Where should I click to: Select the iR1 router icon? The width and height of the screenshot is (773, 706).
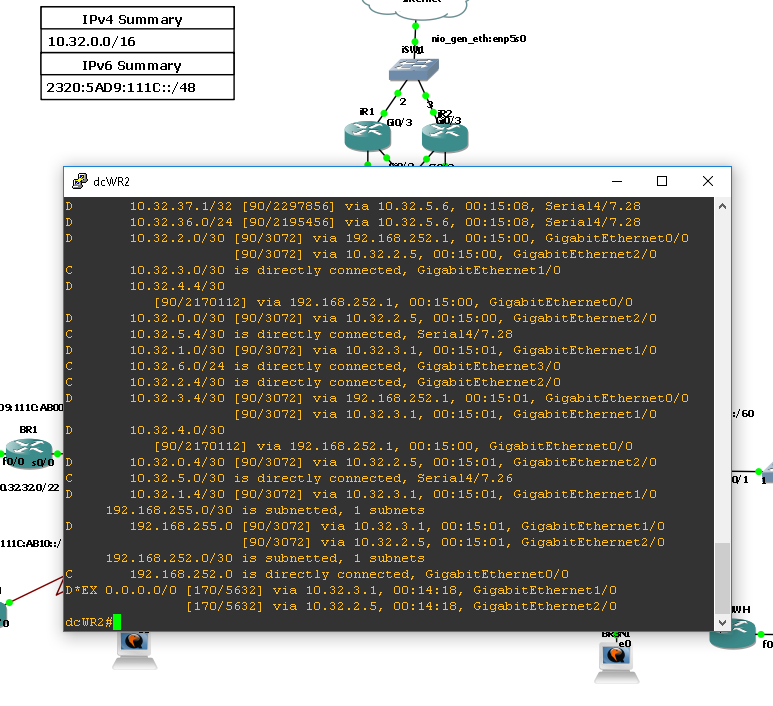pos(367,137)
